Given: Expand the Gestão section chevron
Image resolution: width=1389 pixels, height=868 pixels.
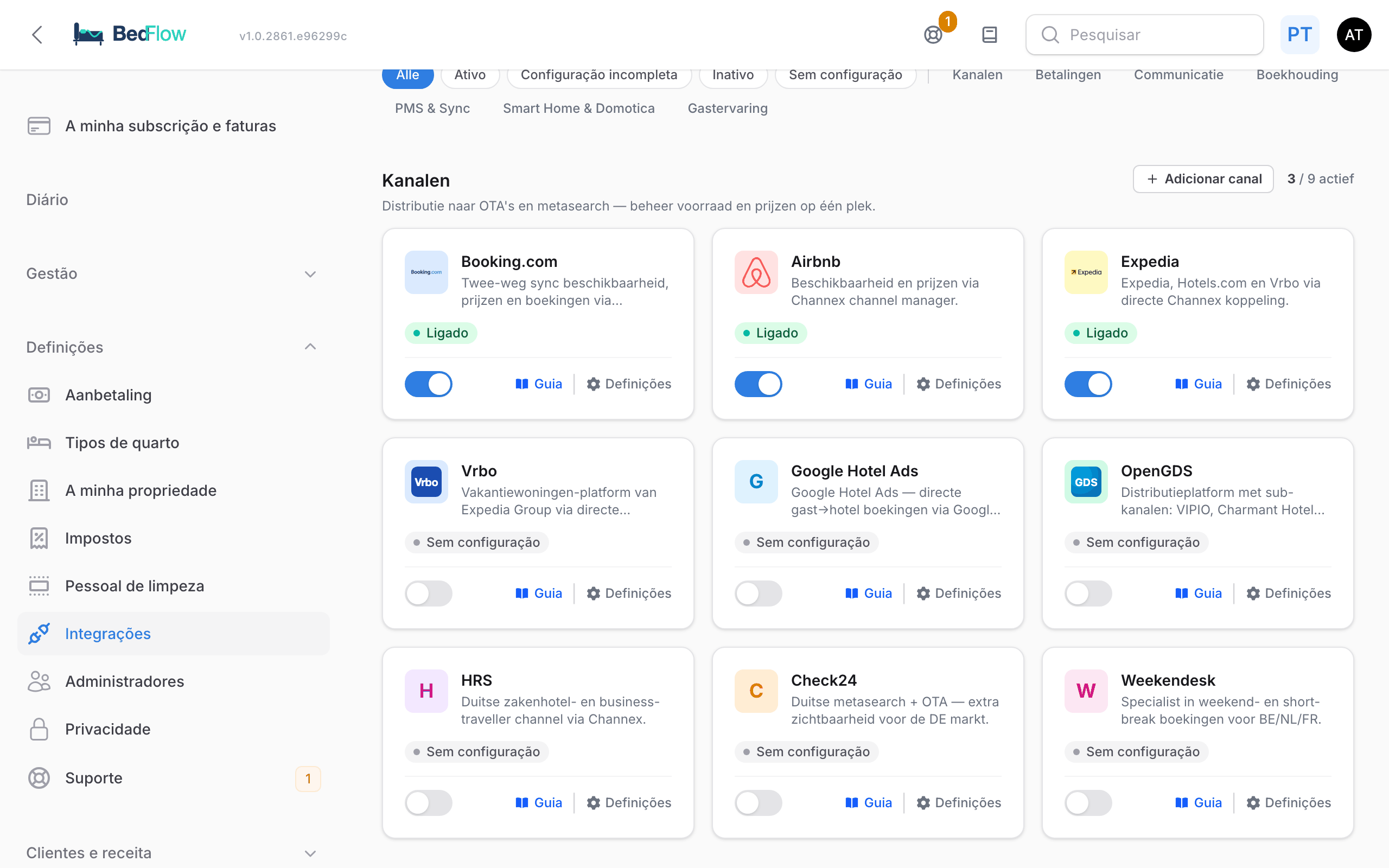Looking at the screenshot, I should coord(310,274).
